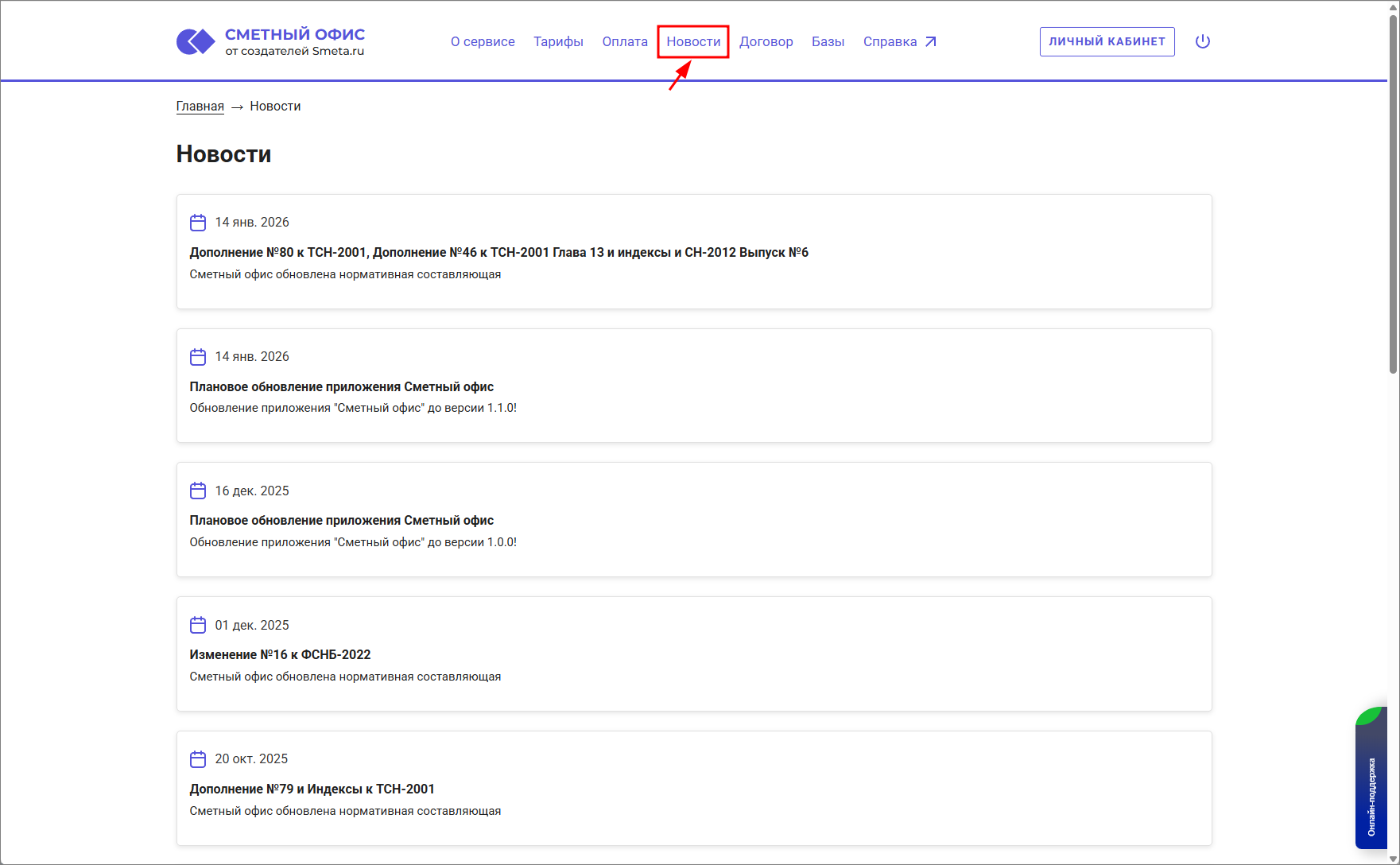Viewport: 1400px width, 865px height.
Task: Click calendar icon next to 20 окт. 2025
Action: 198,759
